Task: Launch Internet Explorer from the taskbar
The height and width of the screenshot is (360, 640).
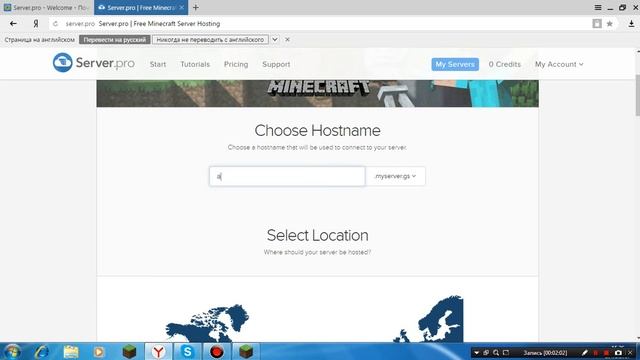Action: (42, 352)
